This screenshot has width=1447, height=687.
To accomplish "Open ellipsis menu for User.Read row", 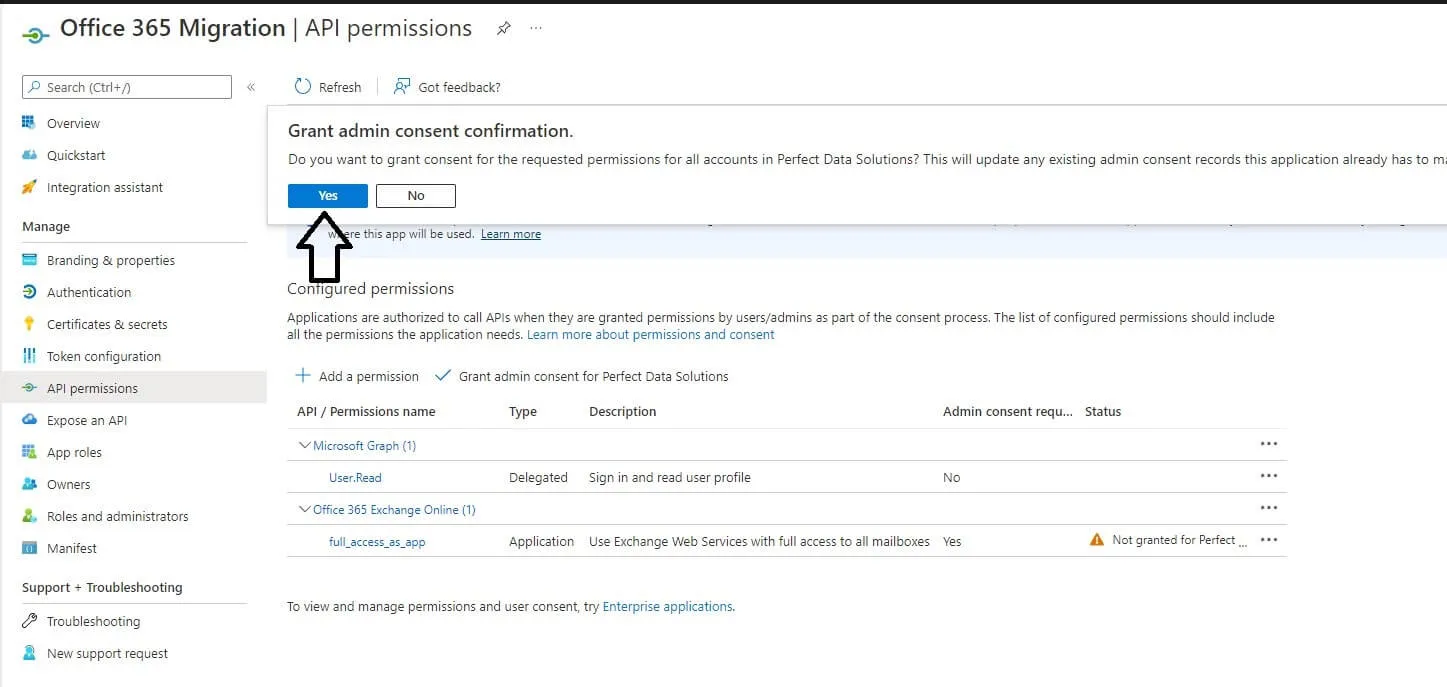I will (x=1269, y=476).
